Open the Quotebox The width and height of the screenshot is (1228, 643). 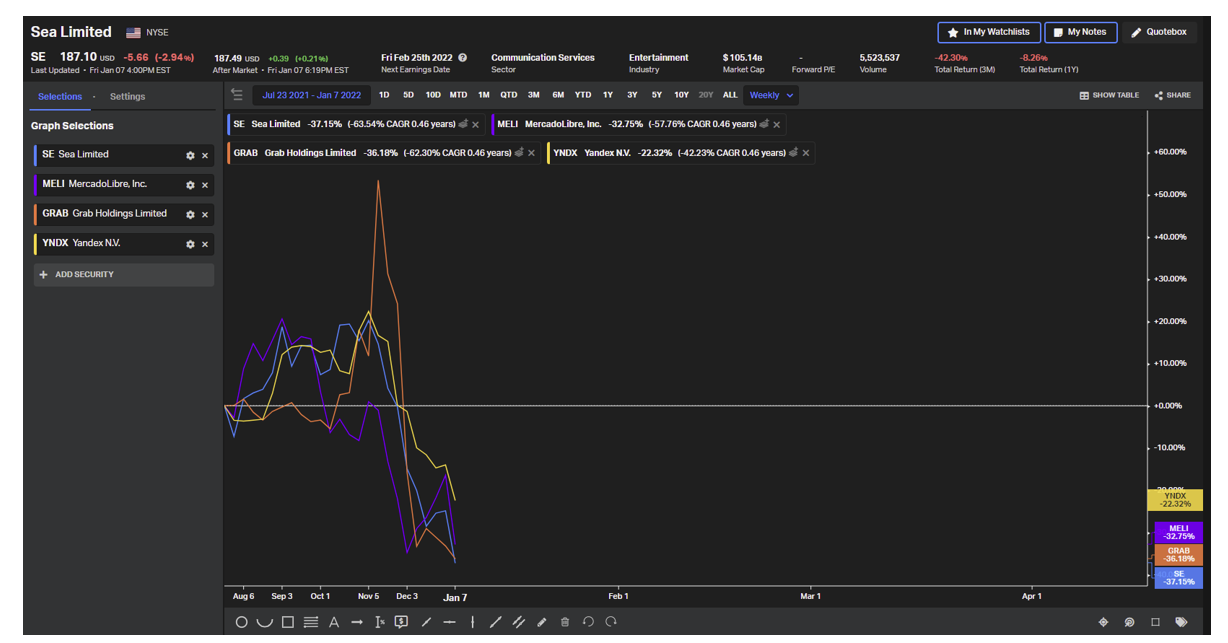[x=1159, y=32]
